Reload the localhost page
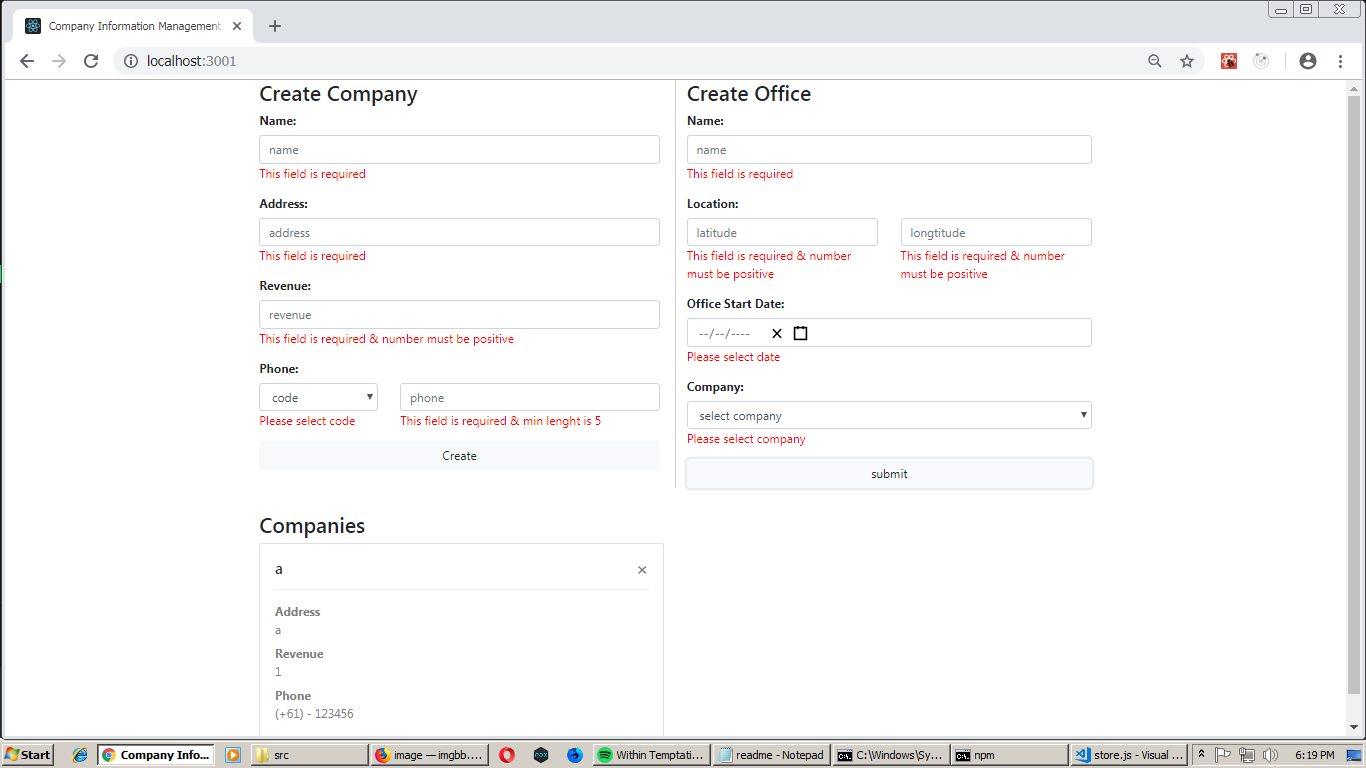1366x768 pixels. pyautogui.click(x=91, y=61)
